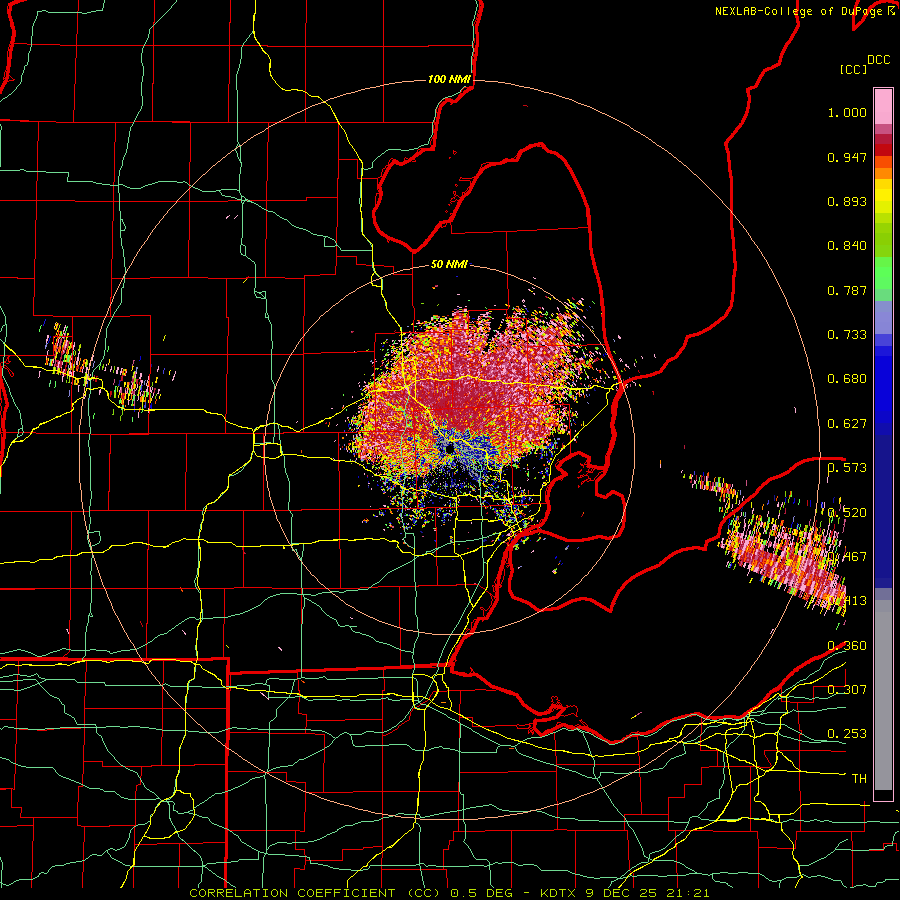Select the 0.733 legend value

coord(847,335)
